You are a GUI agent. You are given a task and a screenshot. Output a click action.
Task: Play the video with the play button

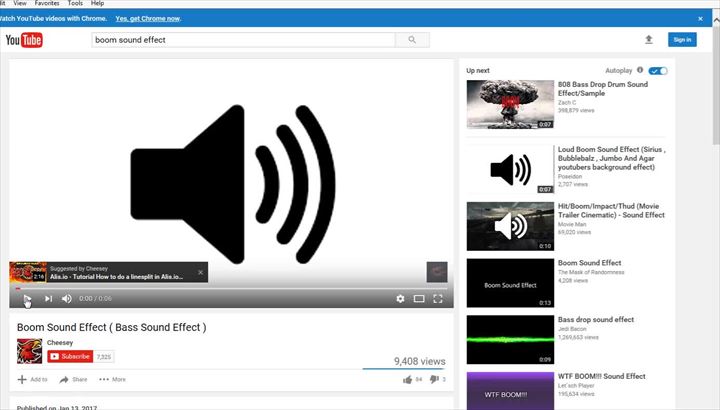[27, 298]
